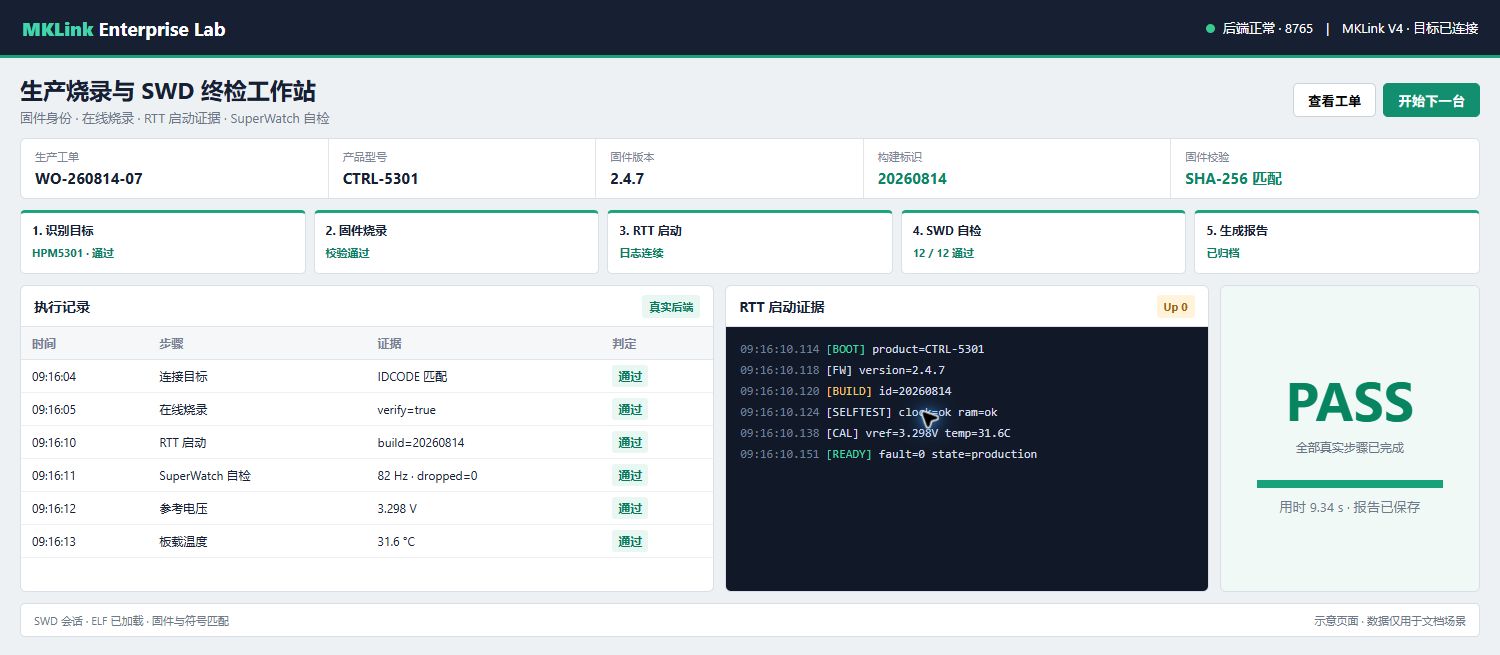1500x655 pixels.
Task: Click the Up 0 channel badge
Action: pos(1176,307)
